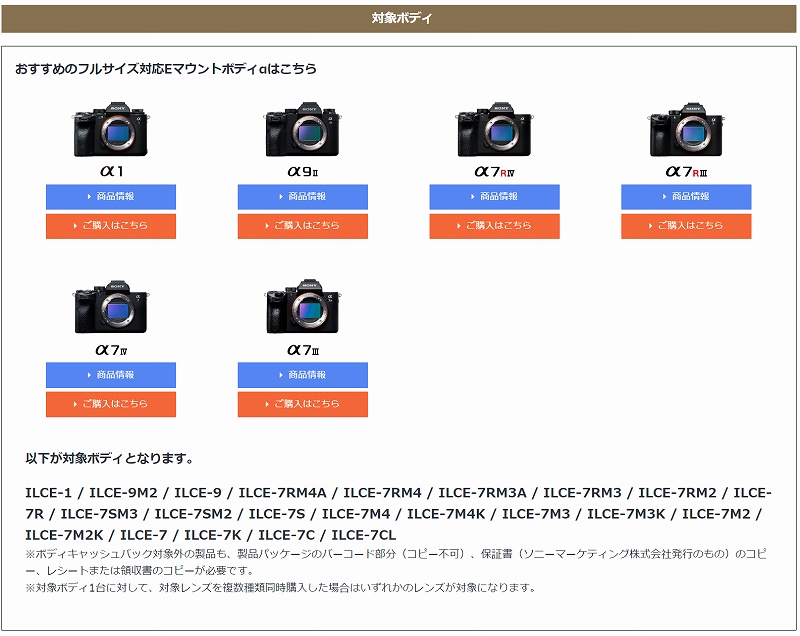
Task: Select the α7 III camera body image
Action: pyautogui.click(x=303, y=307)
